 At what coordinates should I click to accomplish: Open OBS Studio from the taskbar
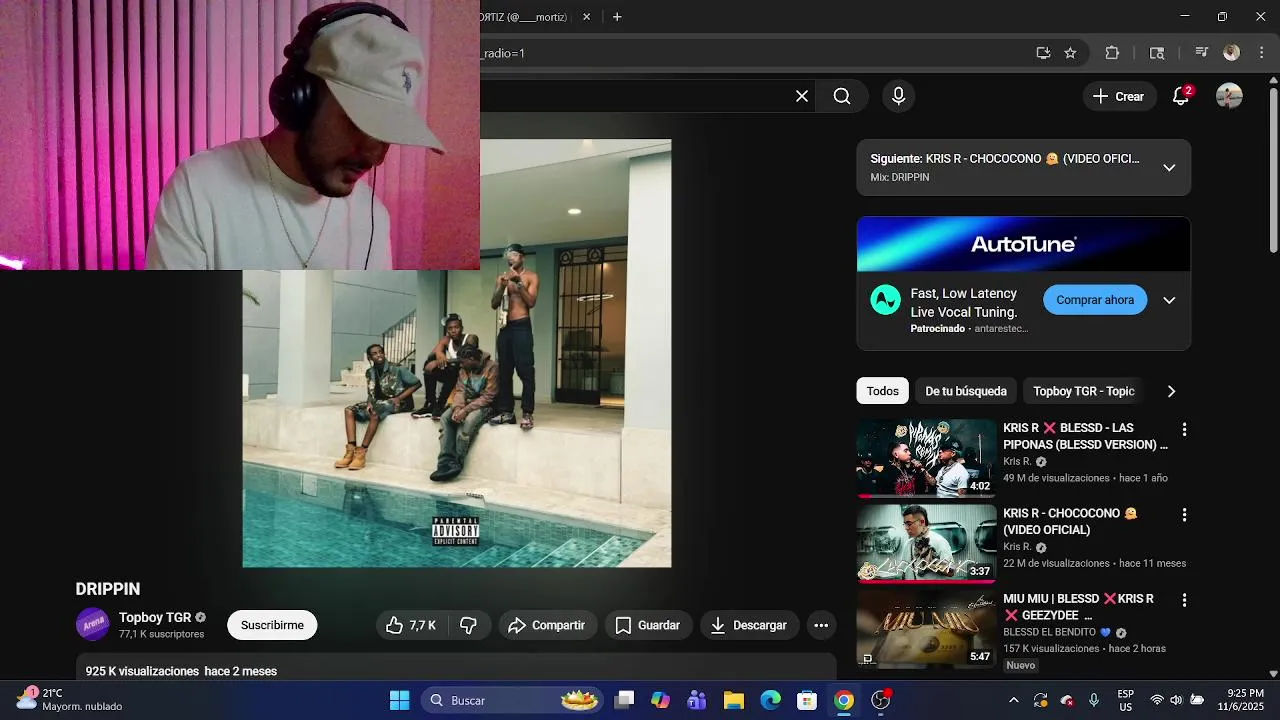coord(881,700)
